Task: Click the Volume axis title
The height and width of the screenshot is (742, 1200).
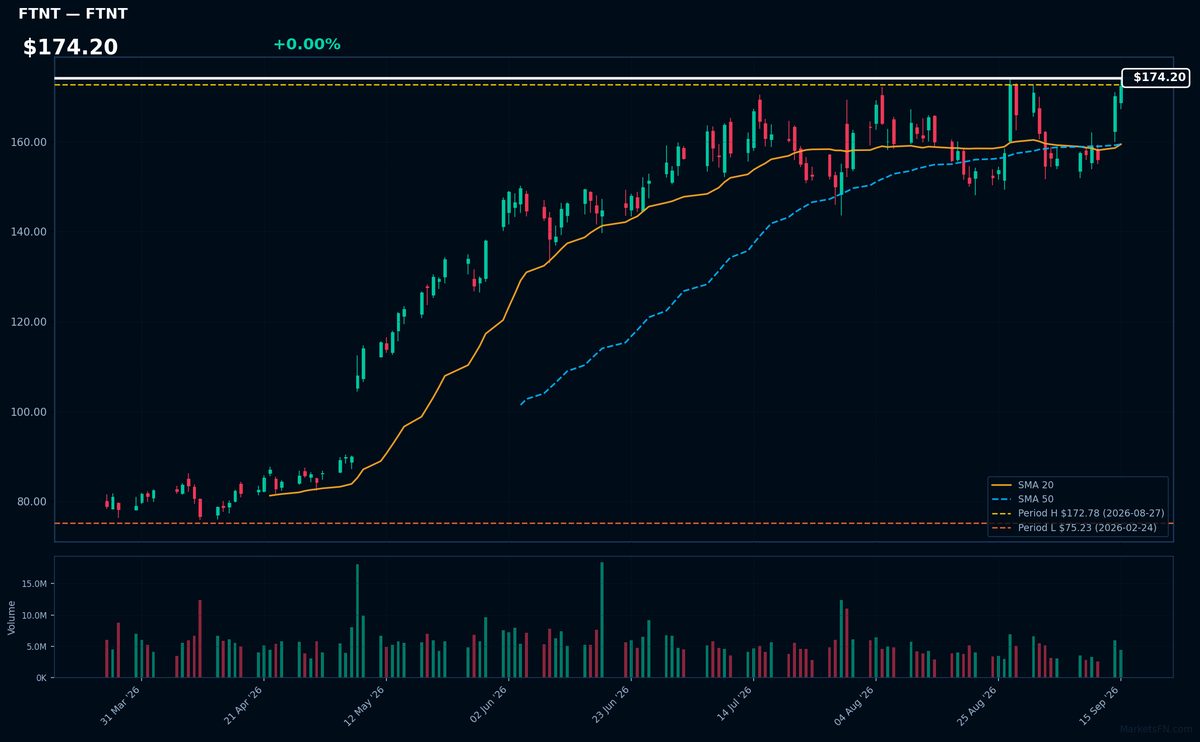Action: (x=12, y=617)
